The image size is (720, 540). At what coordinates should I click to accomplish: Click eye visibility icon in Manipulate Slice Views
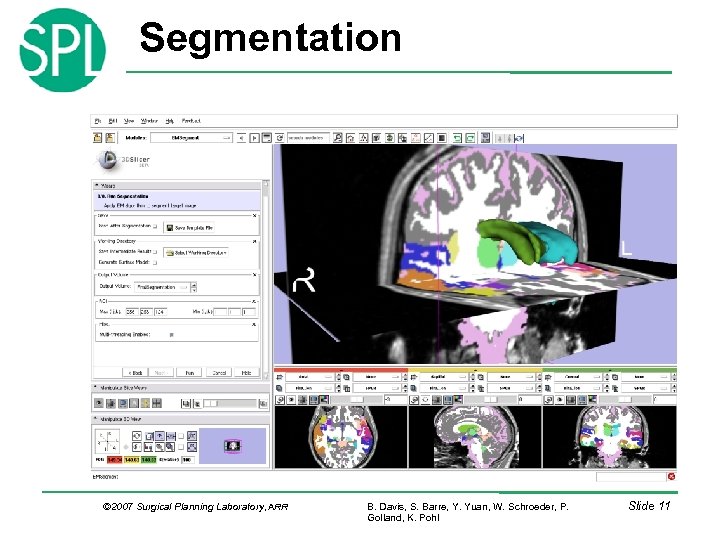[x=99, y=403]
